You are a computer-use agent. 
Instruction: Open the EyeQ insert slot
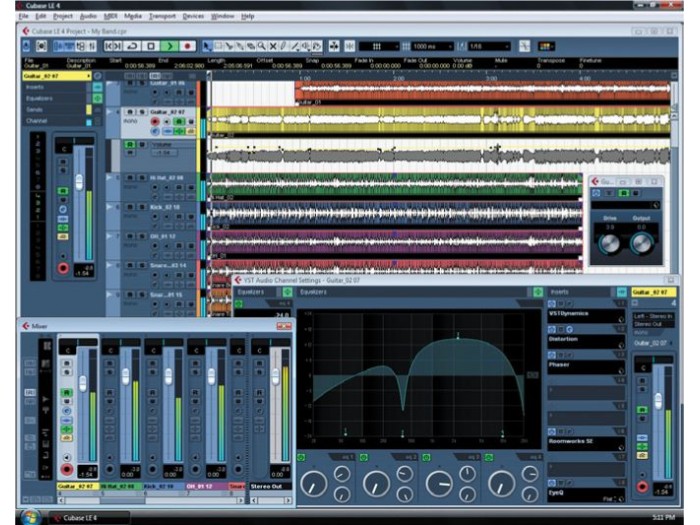(586, 495)
